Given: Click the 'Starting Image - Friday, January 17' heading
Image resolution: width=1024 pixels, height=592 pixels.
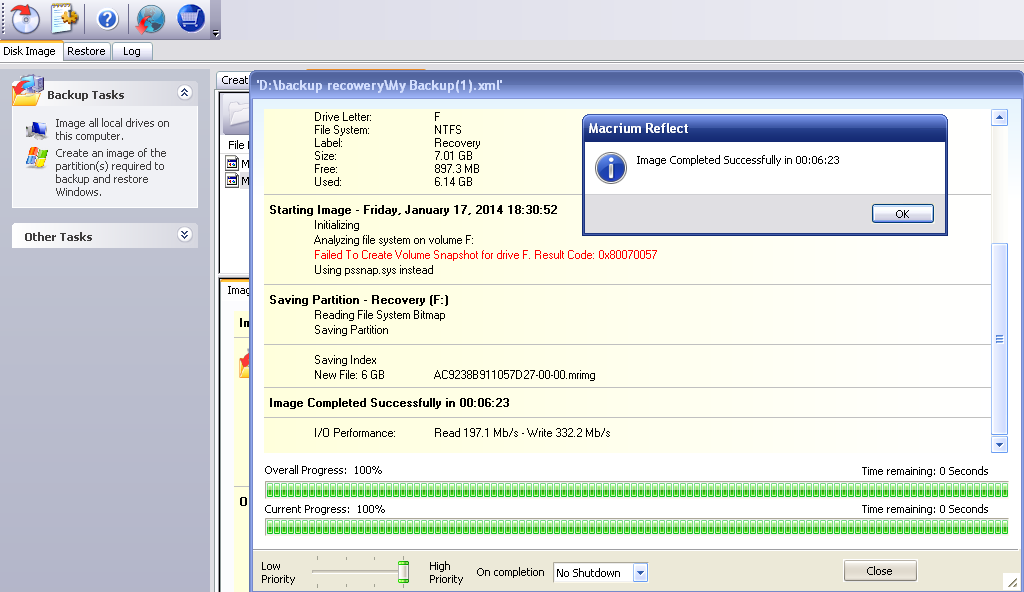Looking at the screenshot, I should (413, 210).
